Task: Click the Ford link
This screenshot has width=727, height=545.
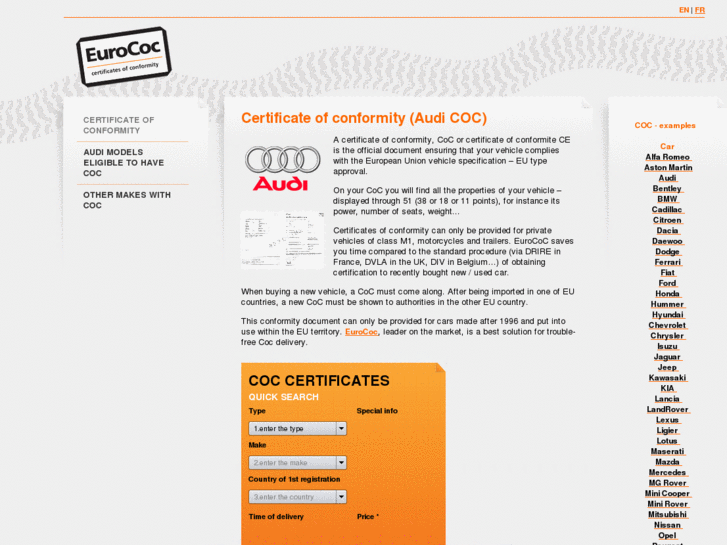Action: click(x=668, y=283)
